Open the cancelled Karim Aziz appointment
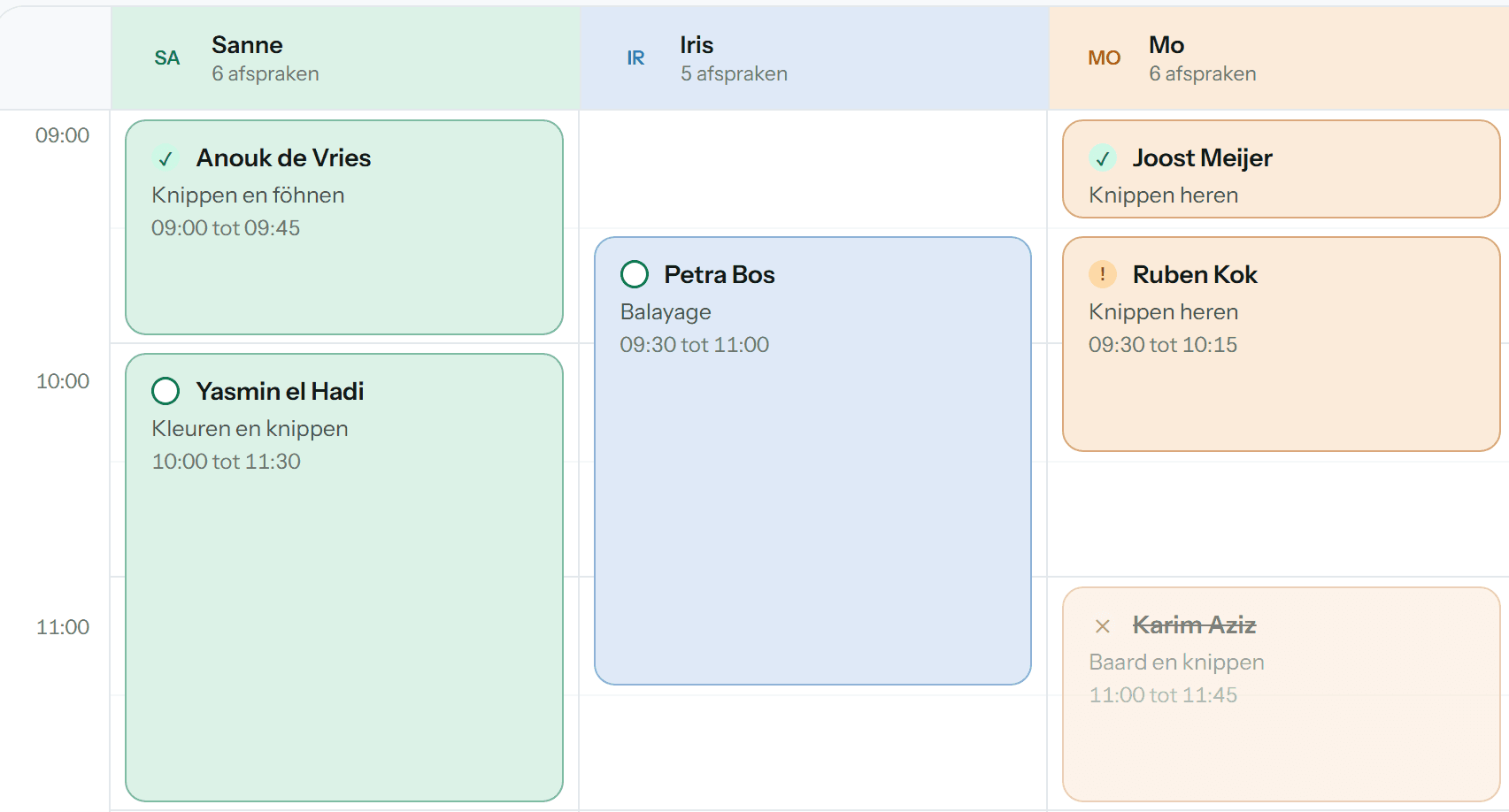This screenshot has height=812, width=1509. pos(1282,694)
